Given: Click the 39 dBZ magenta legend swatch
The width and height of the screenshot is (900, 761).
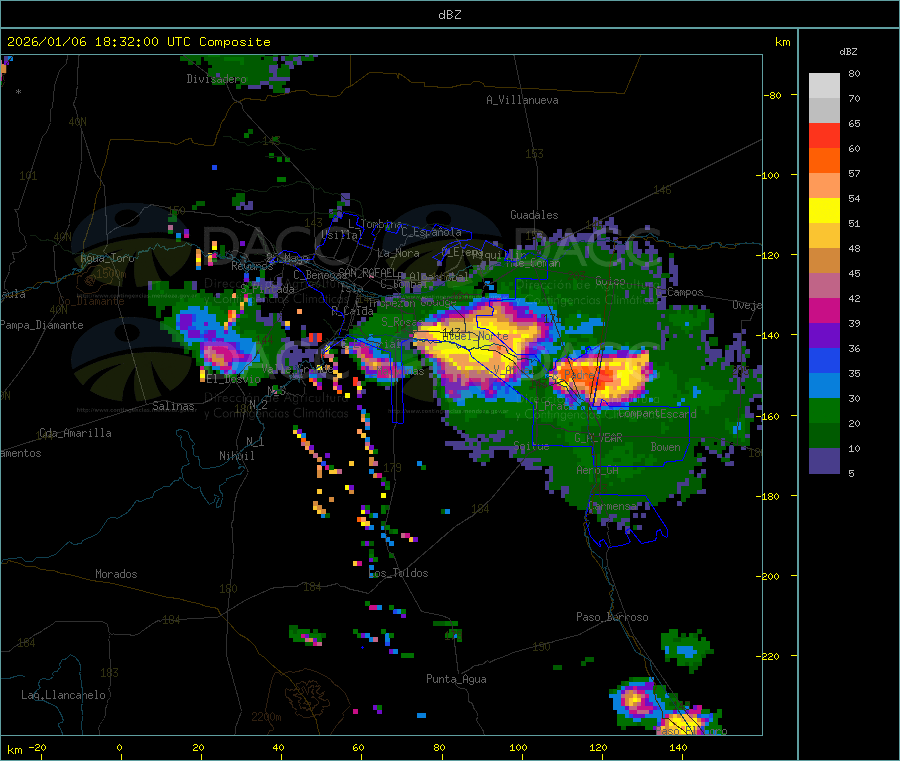Looking at the screenshot, I should click(x=824, y=310).
